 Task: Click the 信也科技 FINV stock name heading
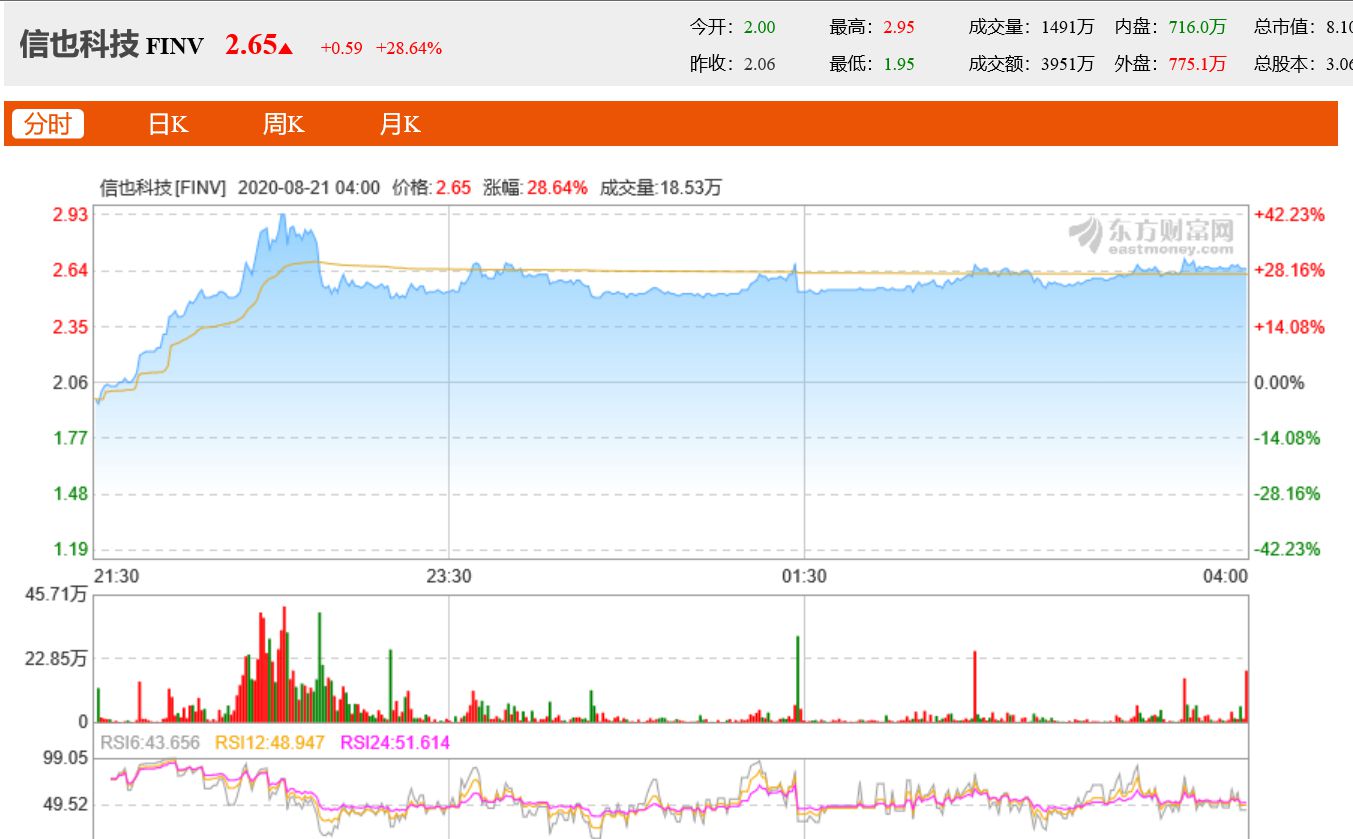point(111,45)
